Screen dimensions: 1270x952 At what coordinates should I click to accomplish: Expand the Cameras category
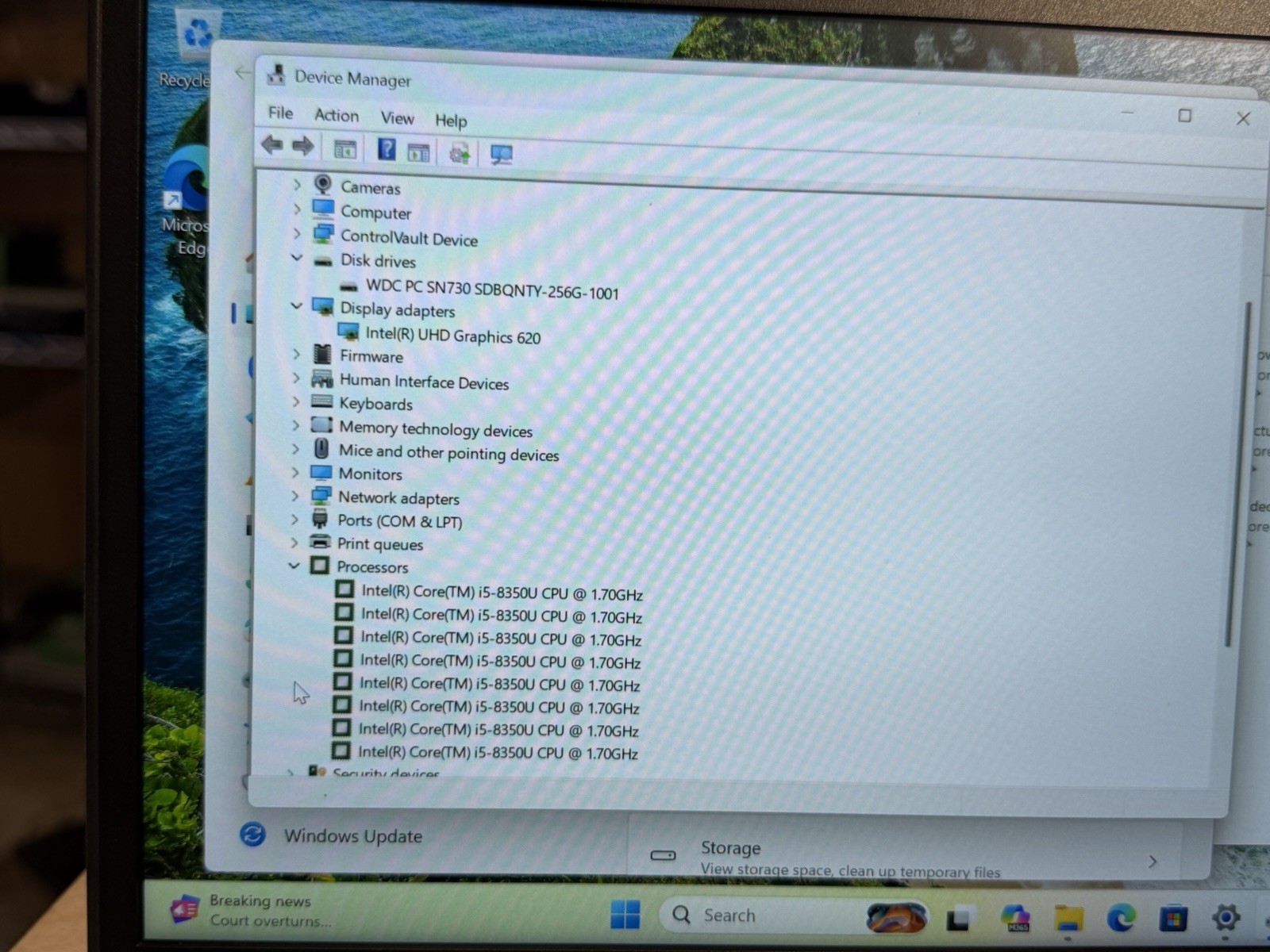pos(297,185)
